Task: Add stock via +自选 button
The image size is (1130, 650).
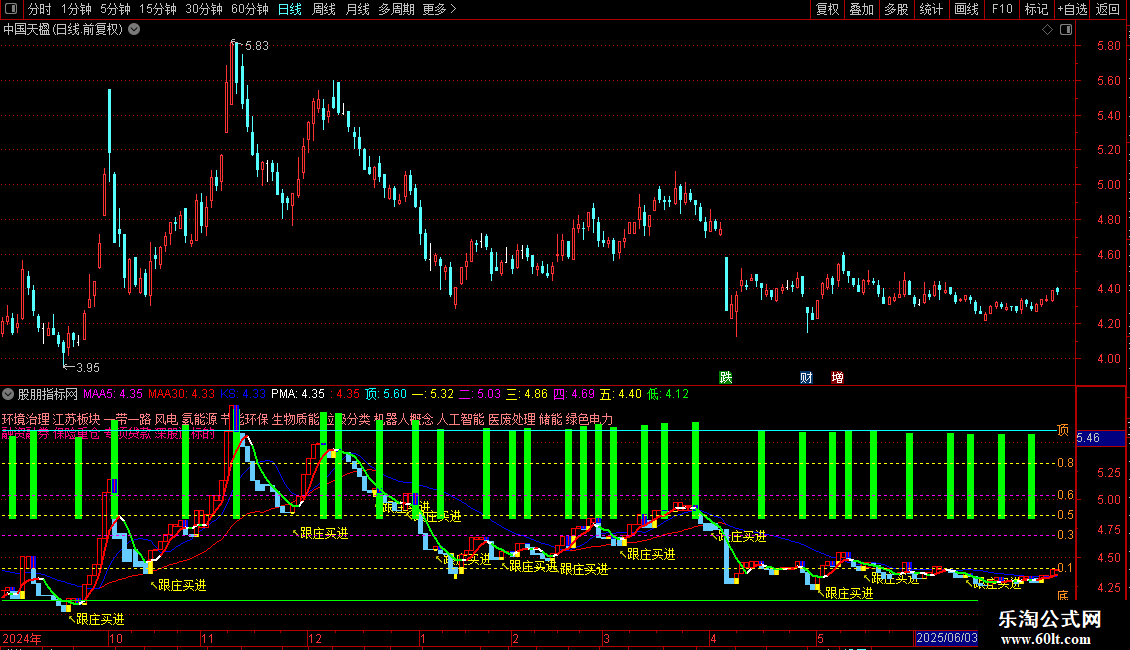Action: point(1072,9)
